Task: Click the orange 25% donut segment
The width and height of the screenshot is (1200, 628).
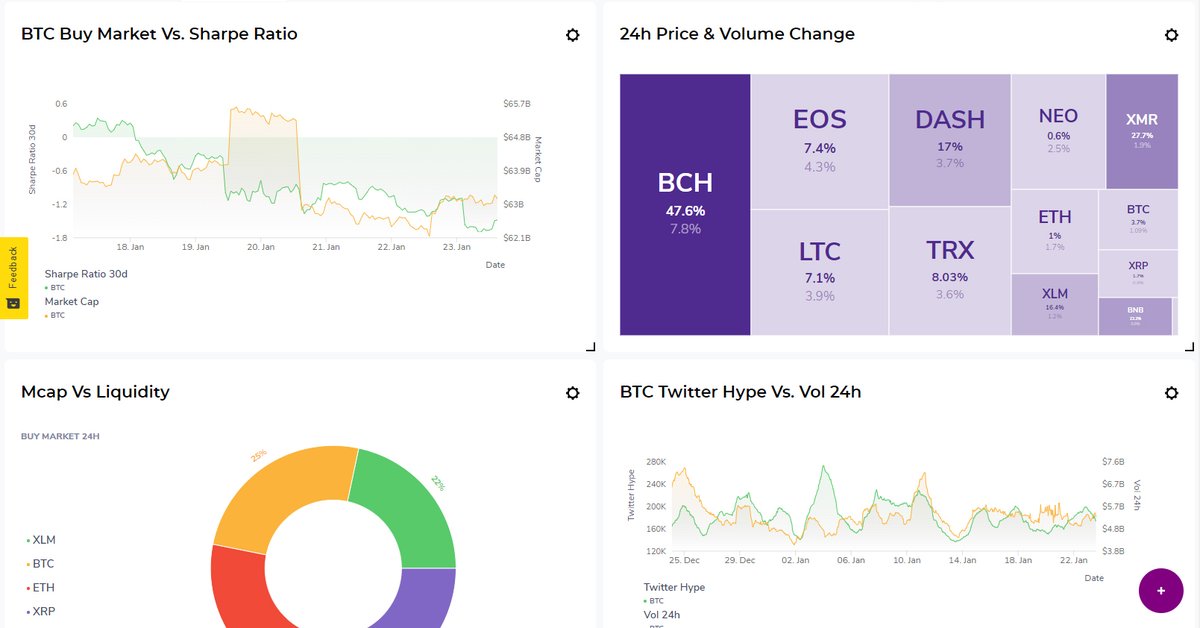Action: [x=280, y=495]
